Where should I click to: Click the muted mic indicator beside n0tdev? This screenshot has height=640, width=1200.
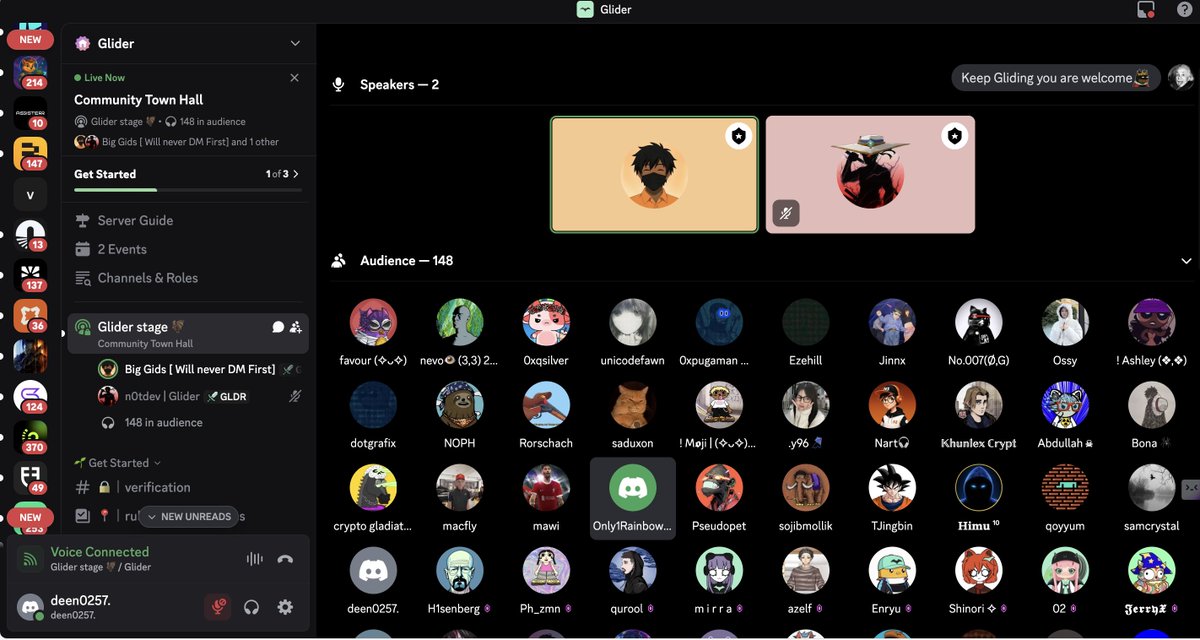[293, 395]
